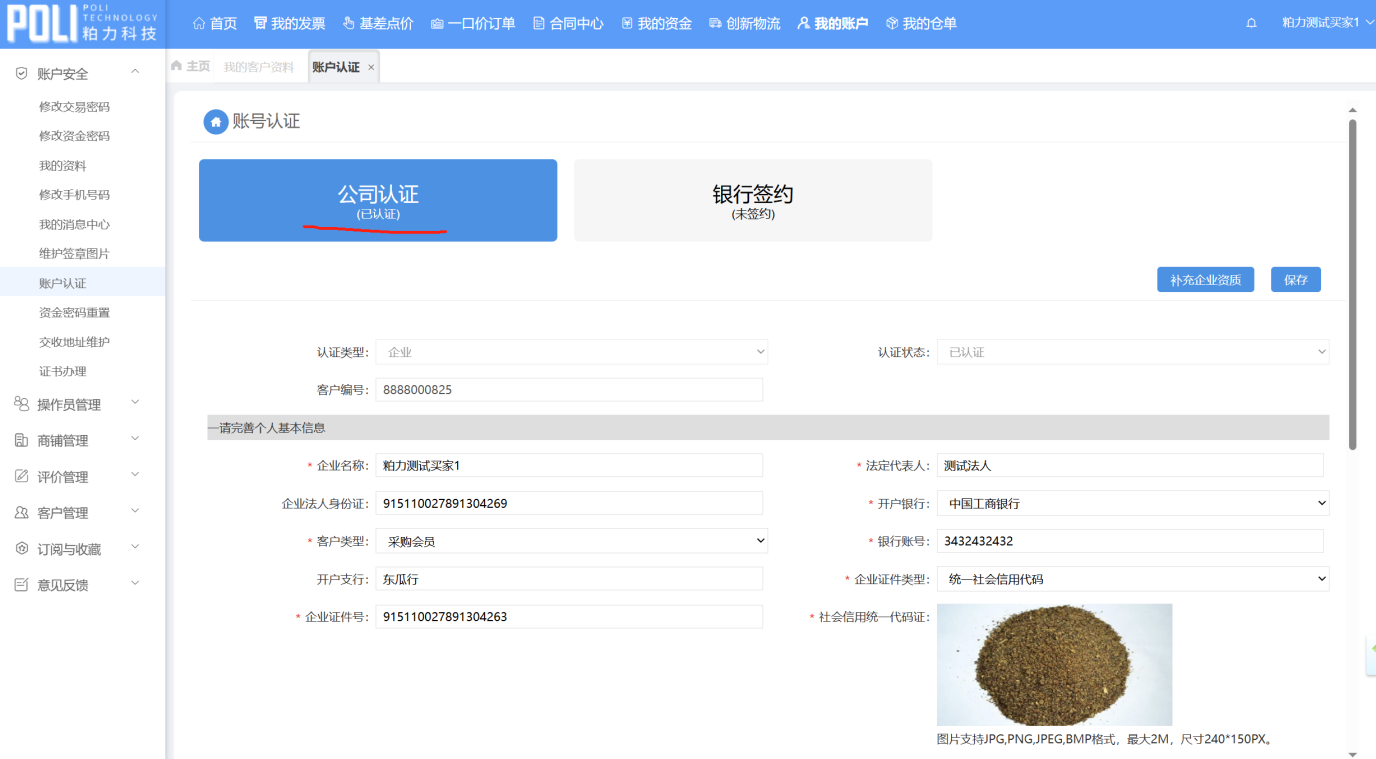
Task: Click the 保存 button
Action: coord(1295,280)
